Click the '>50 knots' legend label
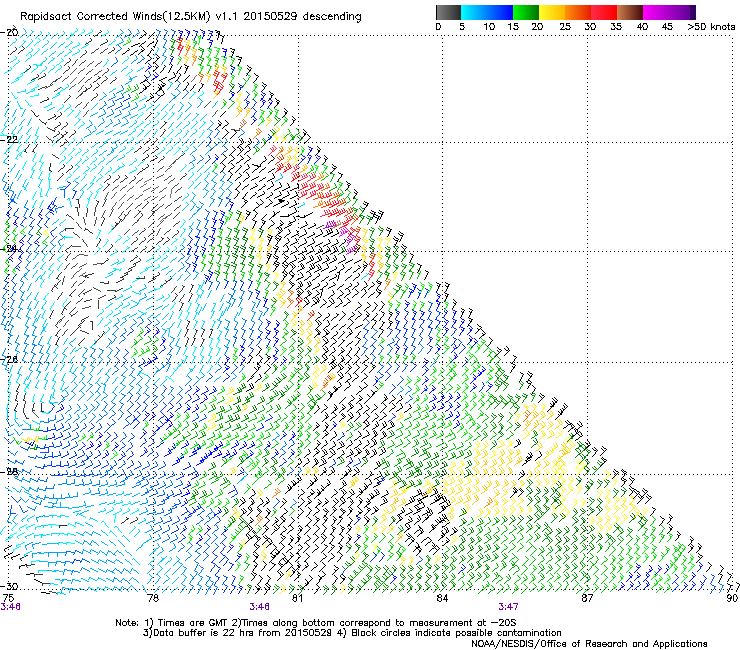Image resolution: width=740 pixels, height=650 pixels. [711, 27]
